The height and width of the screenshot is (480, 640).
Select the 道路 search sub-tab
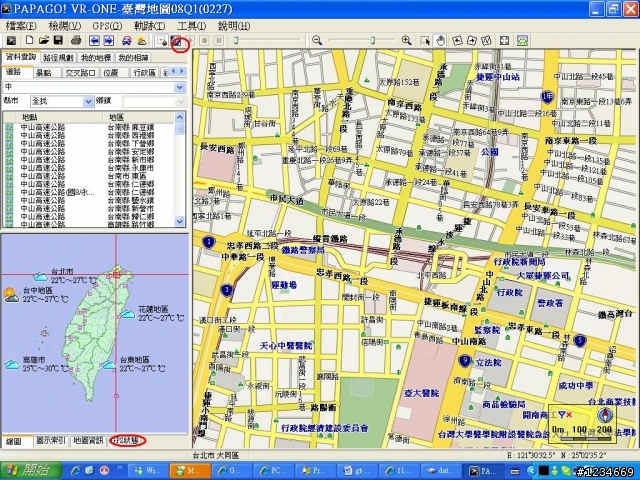(x=17, y=71)
